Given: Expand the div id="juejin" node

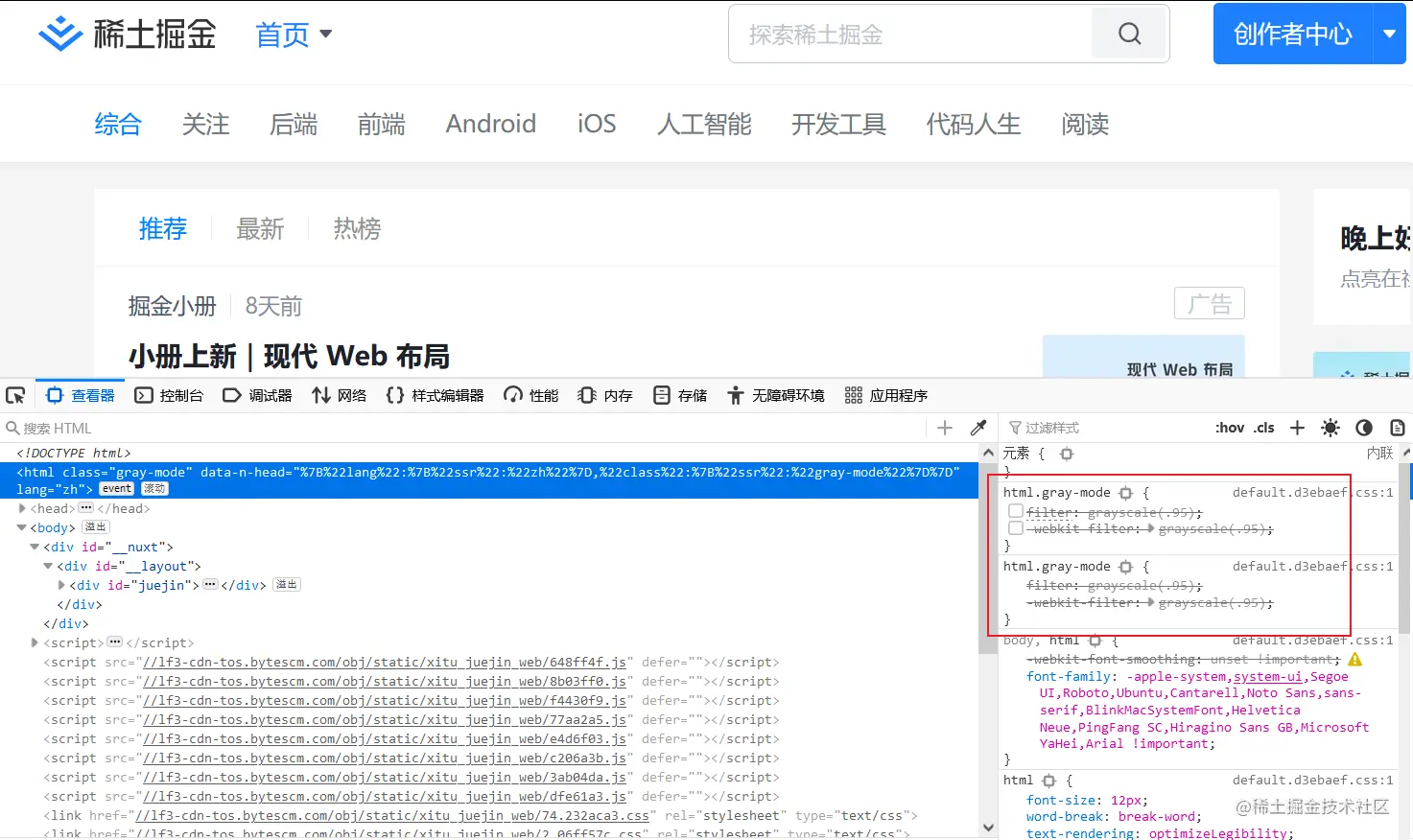Looking at the screenshot, I should click(x=60, y=585).
